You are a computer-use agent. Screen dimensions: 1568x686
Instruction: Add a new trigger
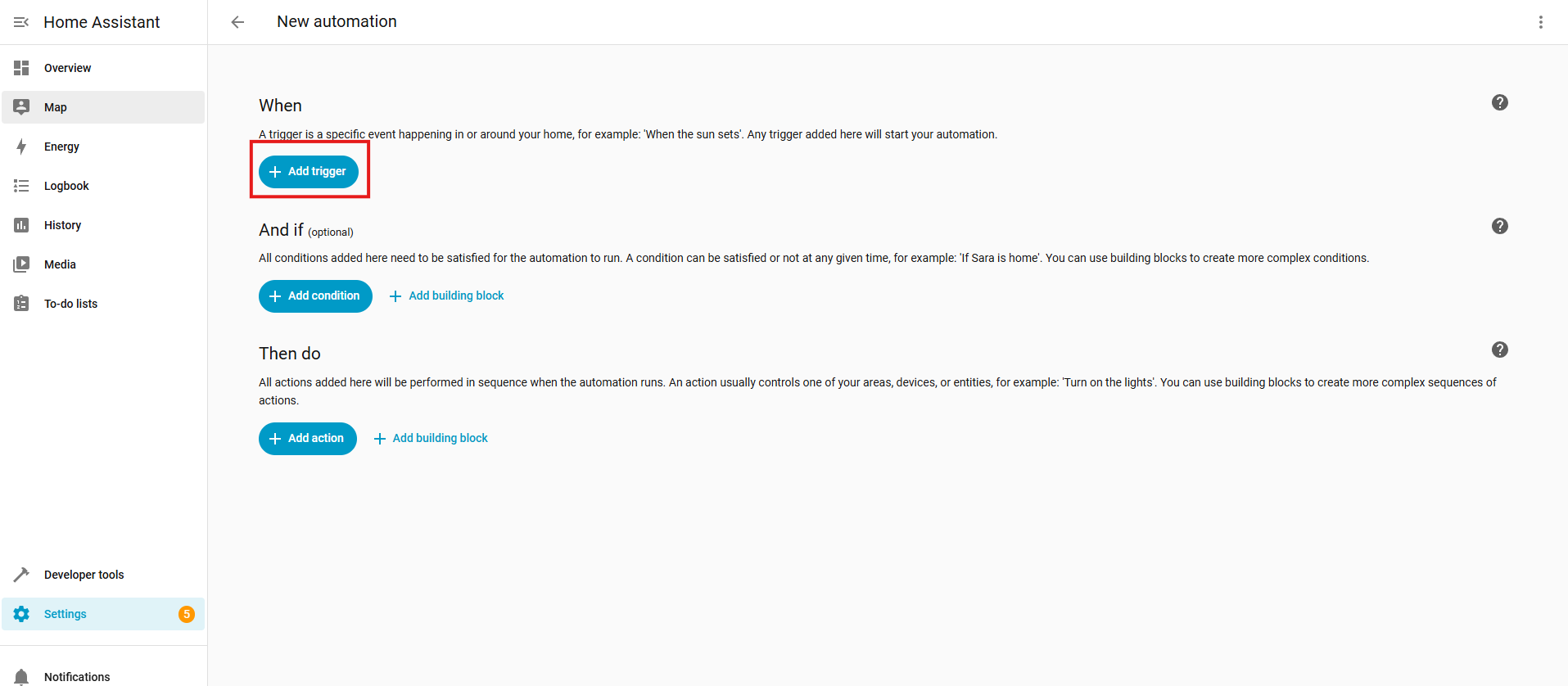click(x=309, y=172)
